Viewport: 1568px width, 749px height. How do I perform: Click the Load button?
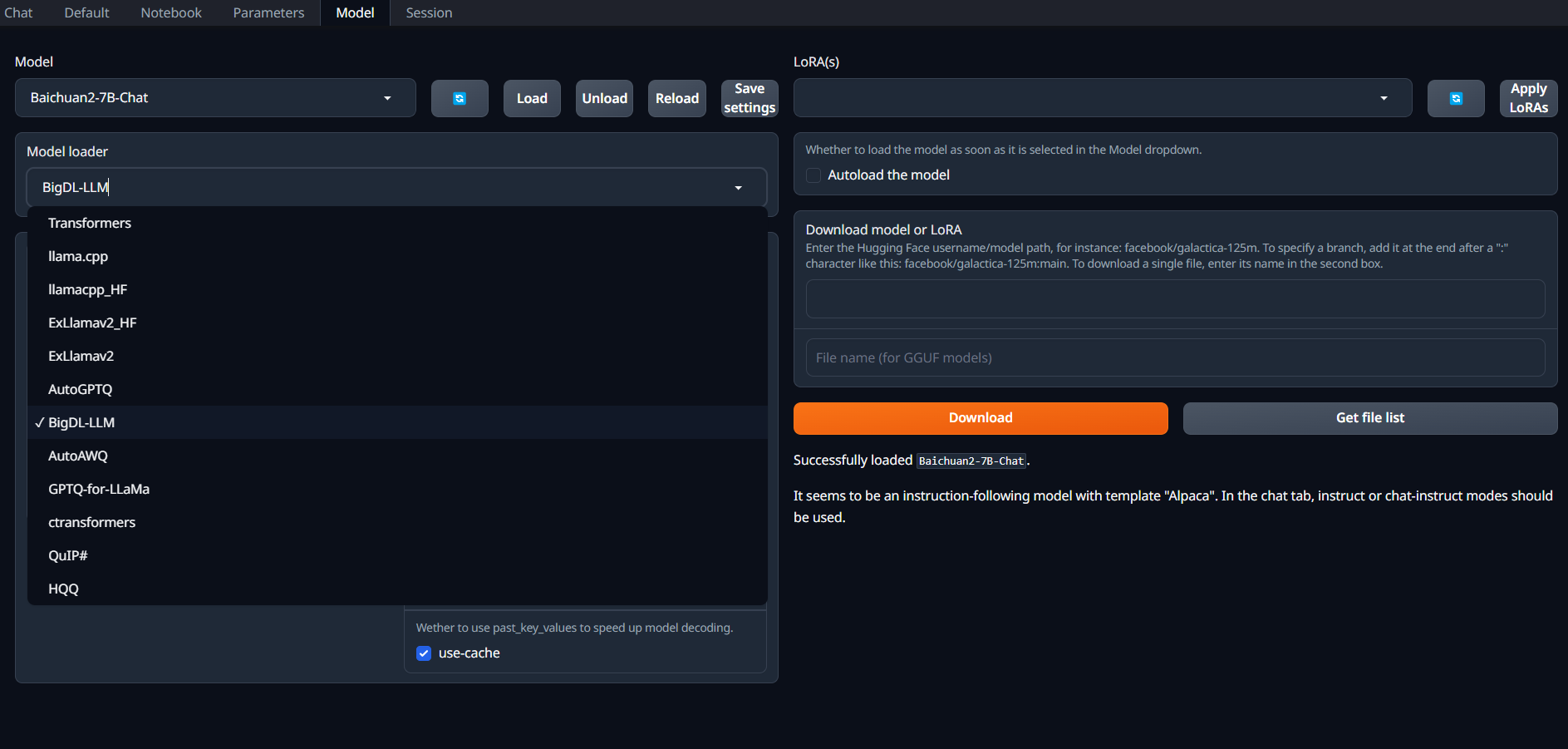(532, 98)
